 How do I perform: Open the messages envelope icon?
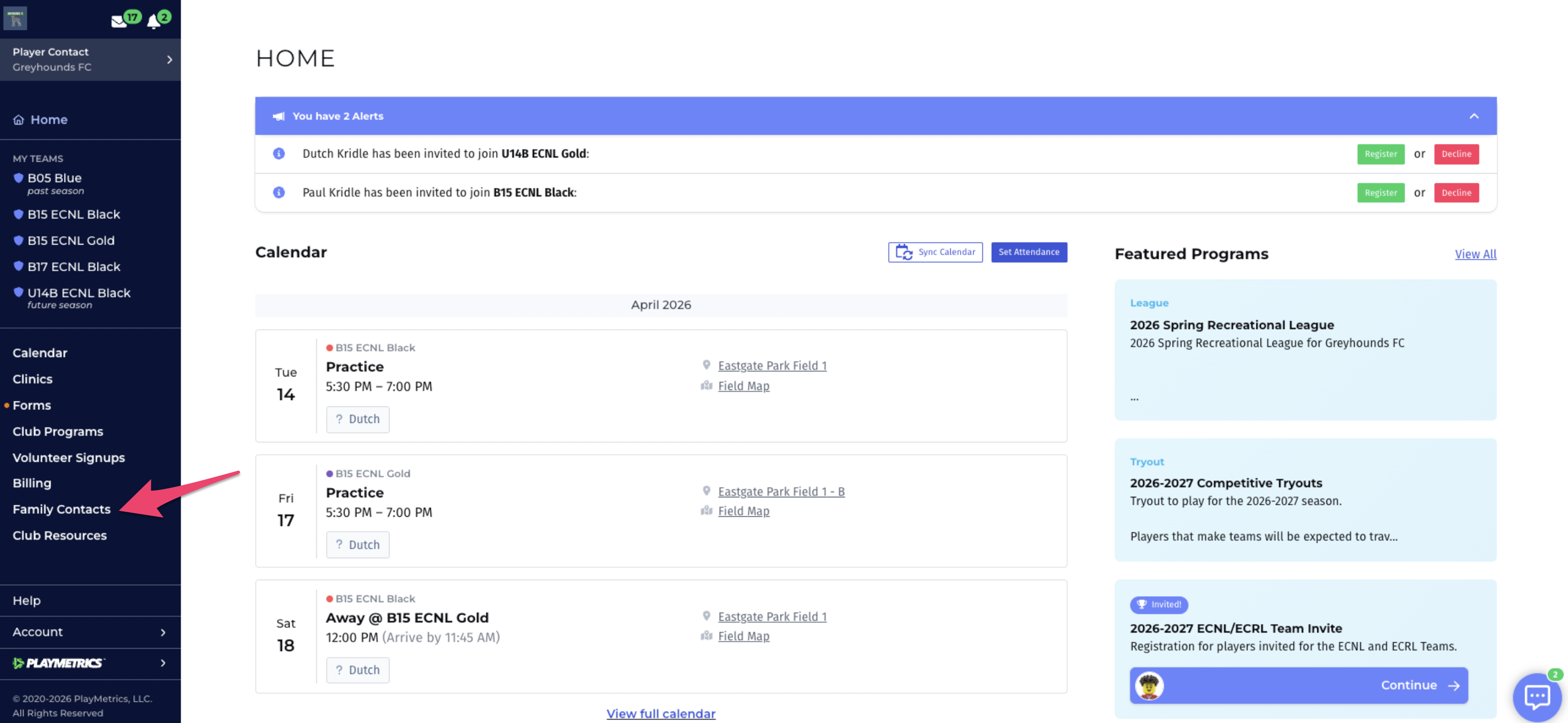tap(119, 22)
